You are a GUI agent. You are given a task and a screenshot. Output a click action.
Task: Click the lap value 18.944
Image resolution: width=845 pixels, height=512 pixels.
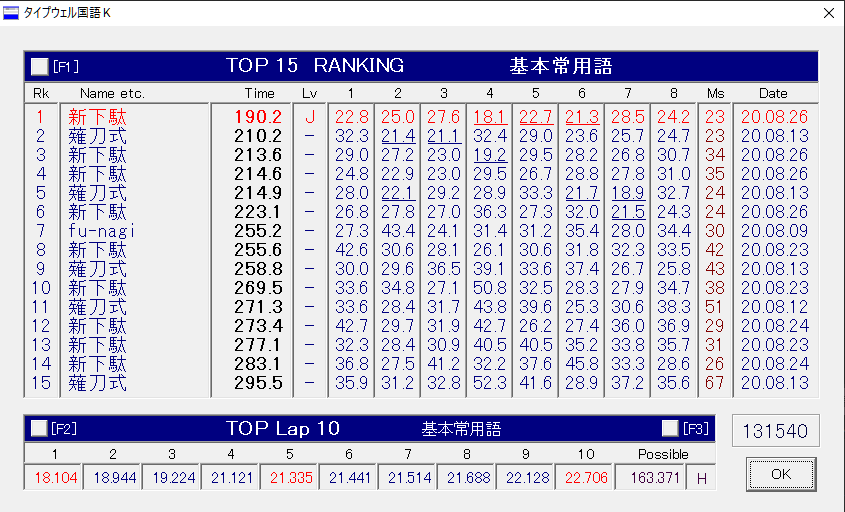click(115, 478)
